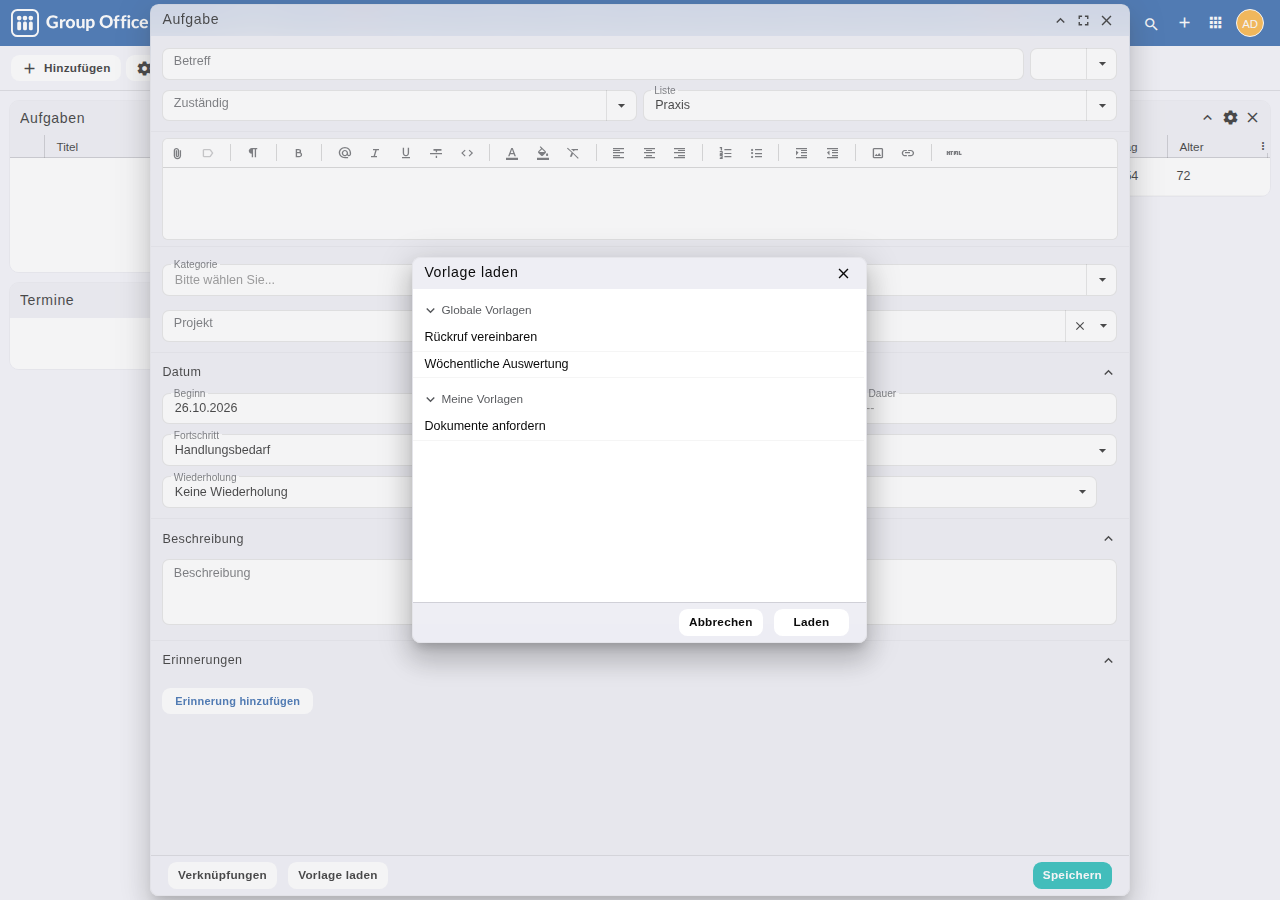Open the Projekt dropdown arrow
The image size is (1280, 900).
(x=1104, y=326)
